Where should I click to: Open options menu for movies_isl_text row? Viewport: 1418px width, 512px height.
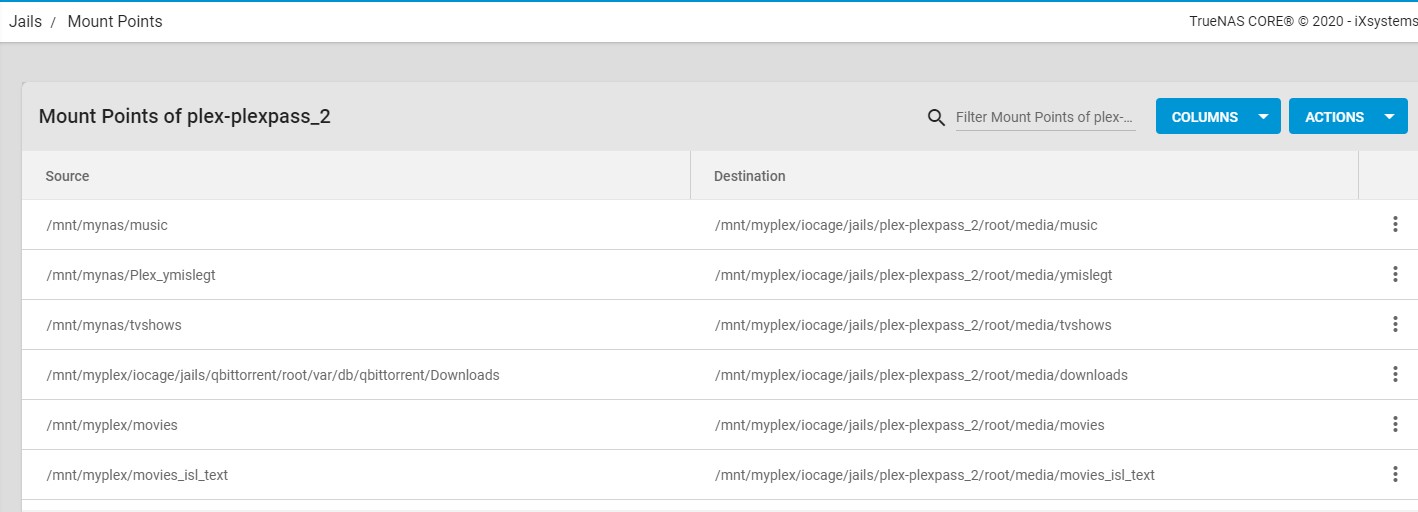click(1395, 475)
